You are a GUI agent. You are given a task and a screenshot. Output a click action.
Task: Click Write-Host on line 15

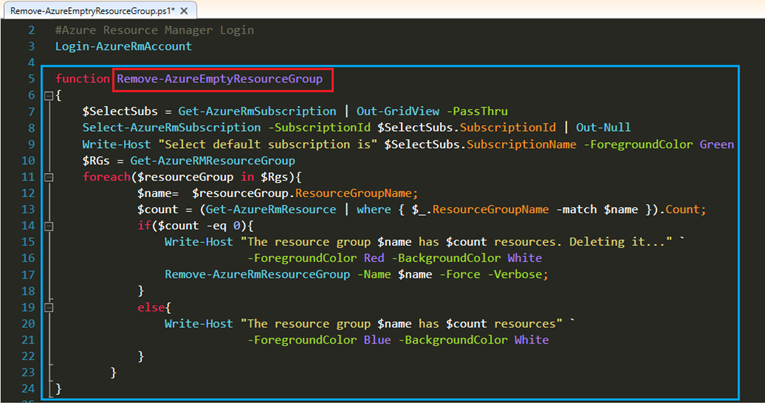pyautogui.click(x=199, y=242)
